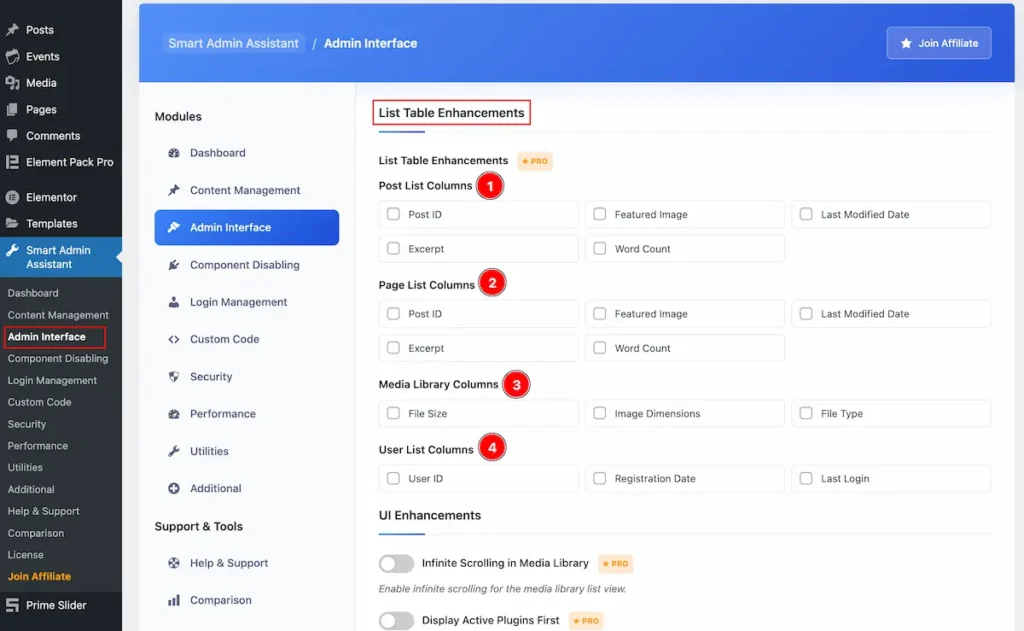The width and height of the screenshot is (1024, 631).
Task: Click the Posts pin icon in WordPress sidebar
Action: (x=12, y=30)
